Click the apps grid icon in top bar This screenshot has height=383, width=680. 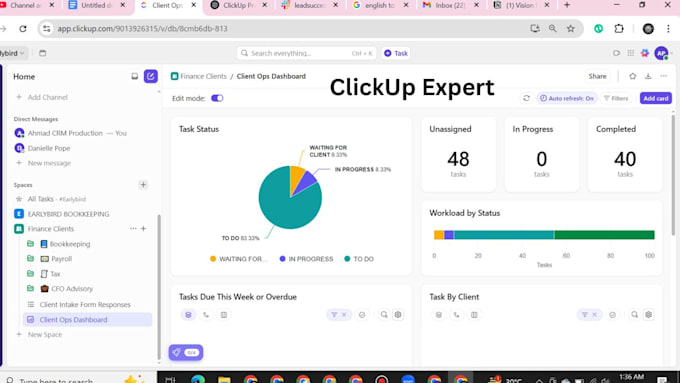(631, 53)
